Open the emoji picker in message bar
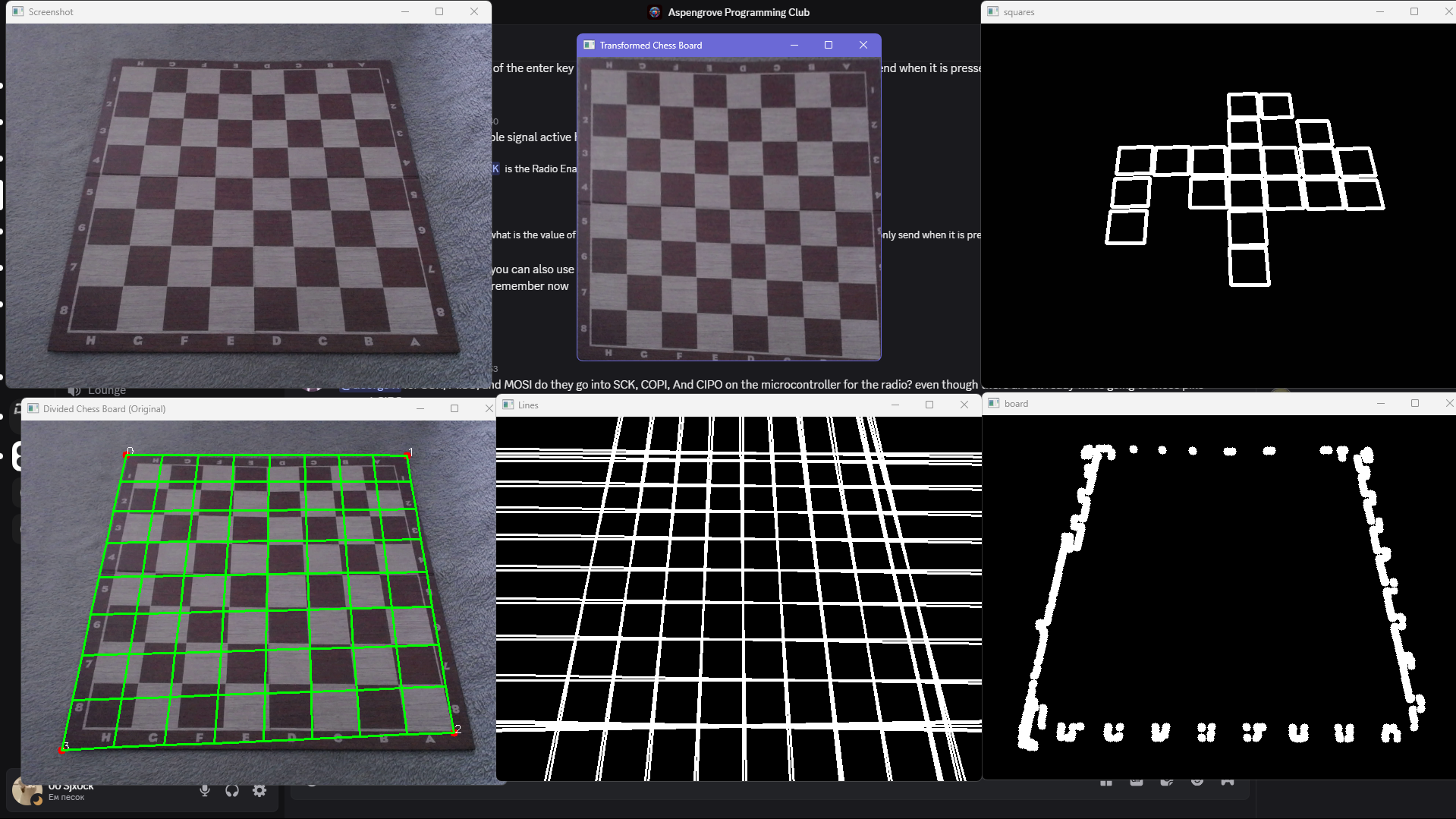Image resolution: width=1456 pixels, height=819 pixels. click(1197, 782)
